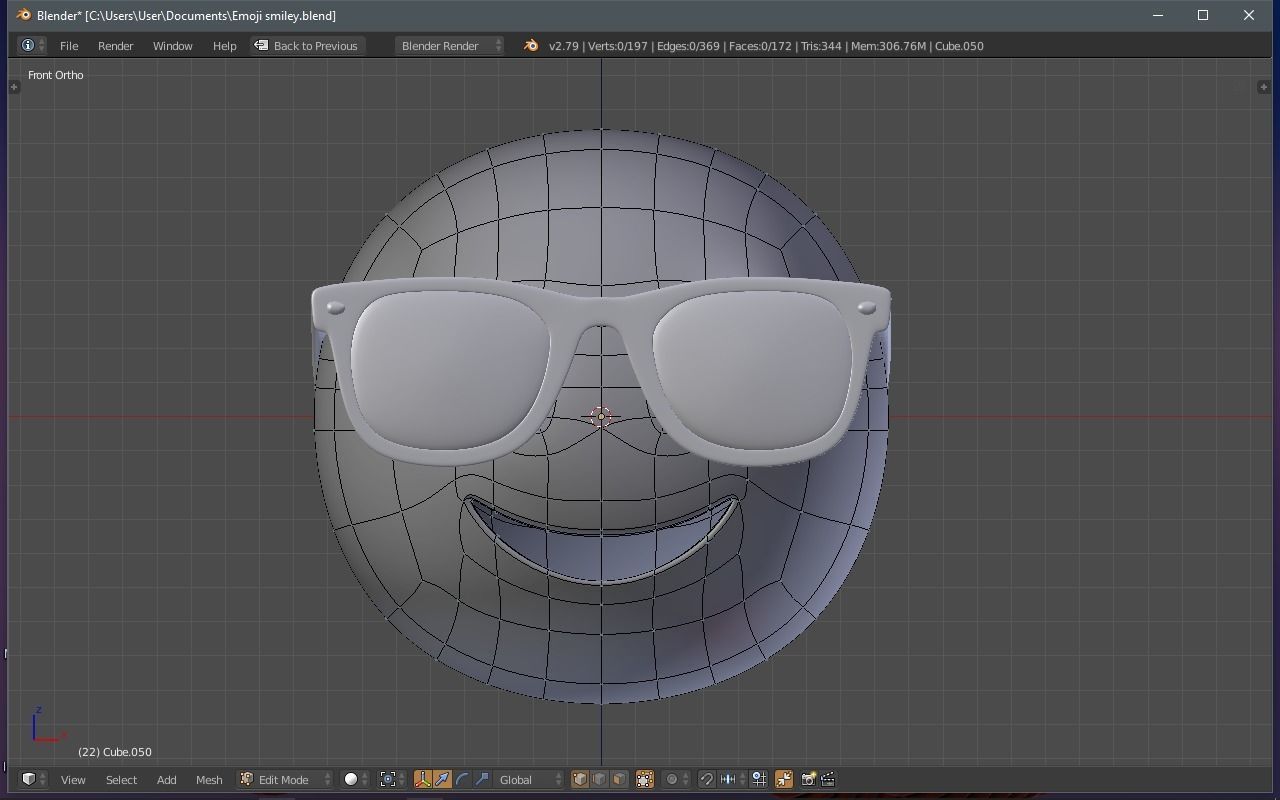Viewport: 1280px width, 800px height.
Task: Enable the translate manipulator arrow
Action: [x=442, y=779]
